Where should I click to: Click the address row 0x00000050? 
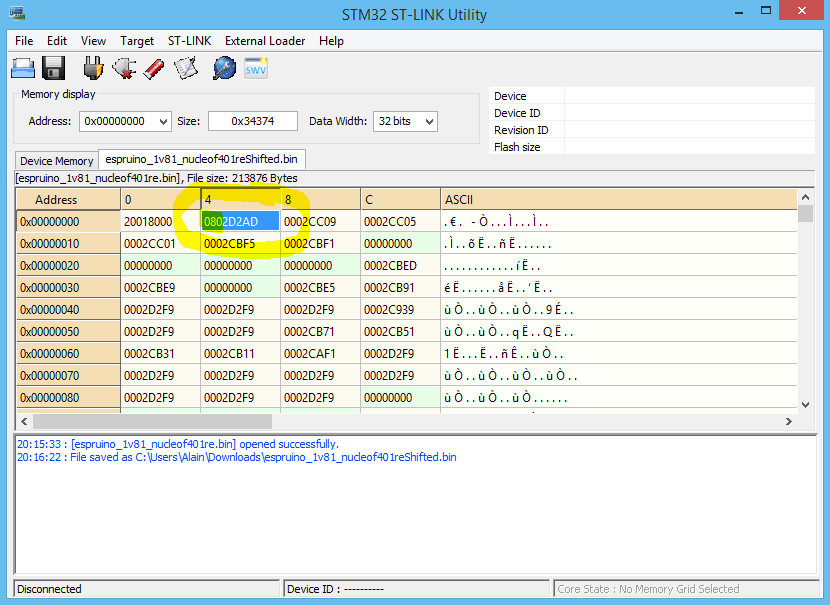point(68,332)
